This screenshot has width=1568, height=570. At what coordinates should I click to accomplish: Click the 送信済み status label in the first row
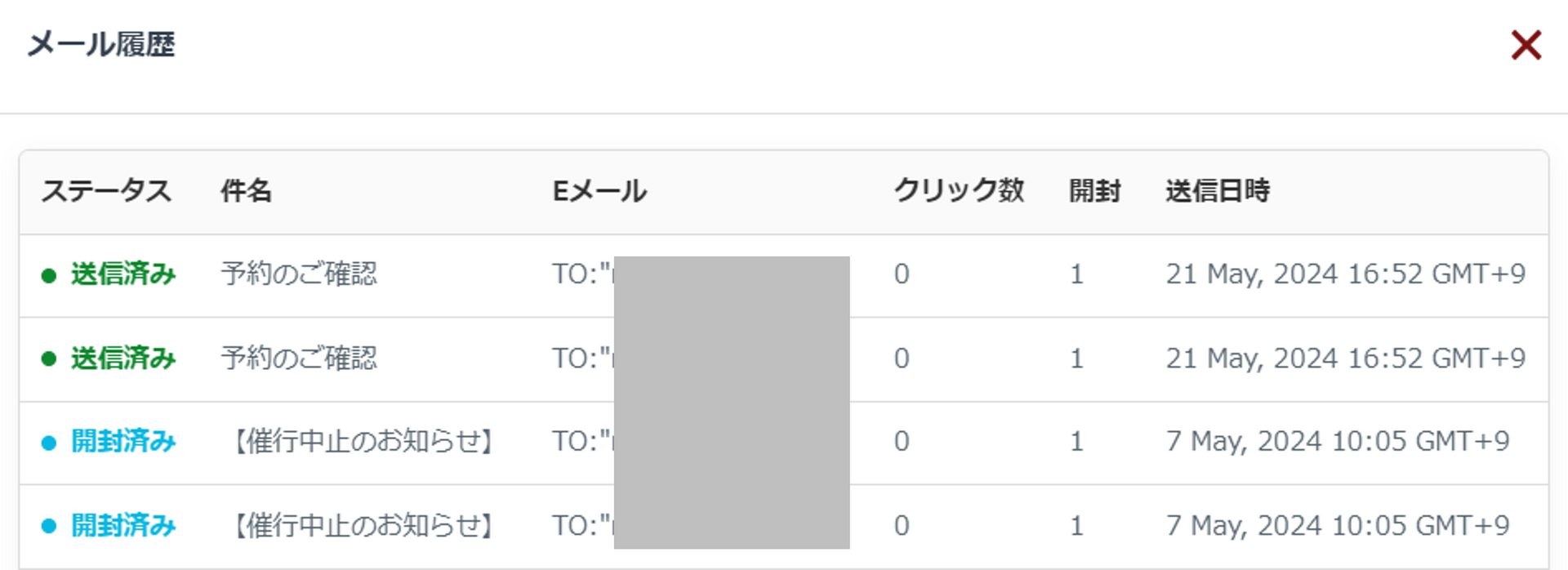(x=123, y=274)
